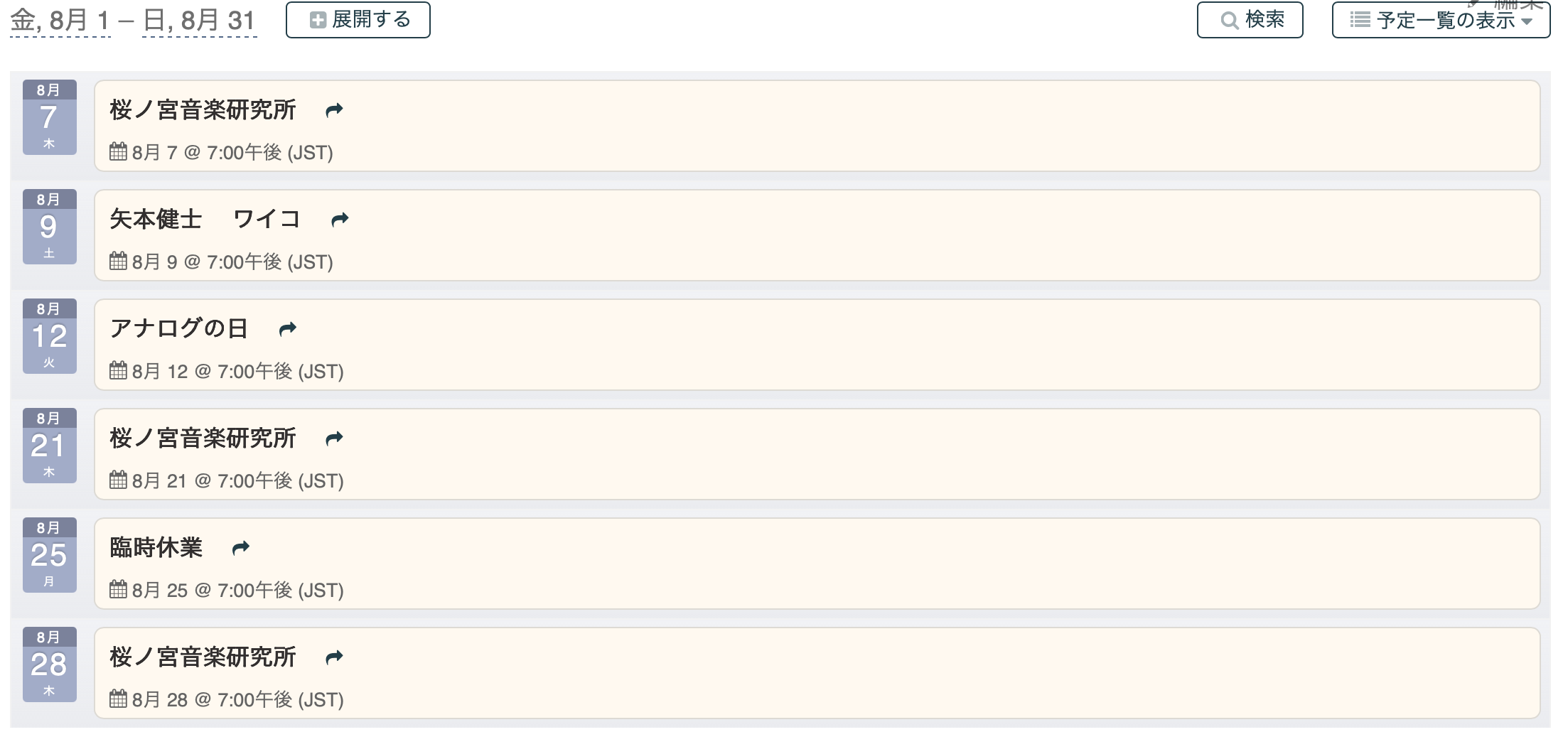
Task: Open the 予定一覧の表示 view dropdown
Action: coord(1441,20)
